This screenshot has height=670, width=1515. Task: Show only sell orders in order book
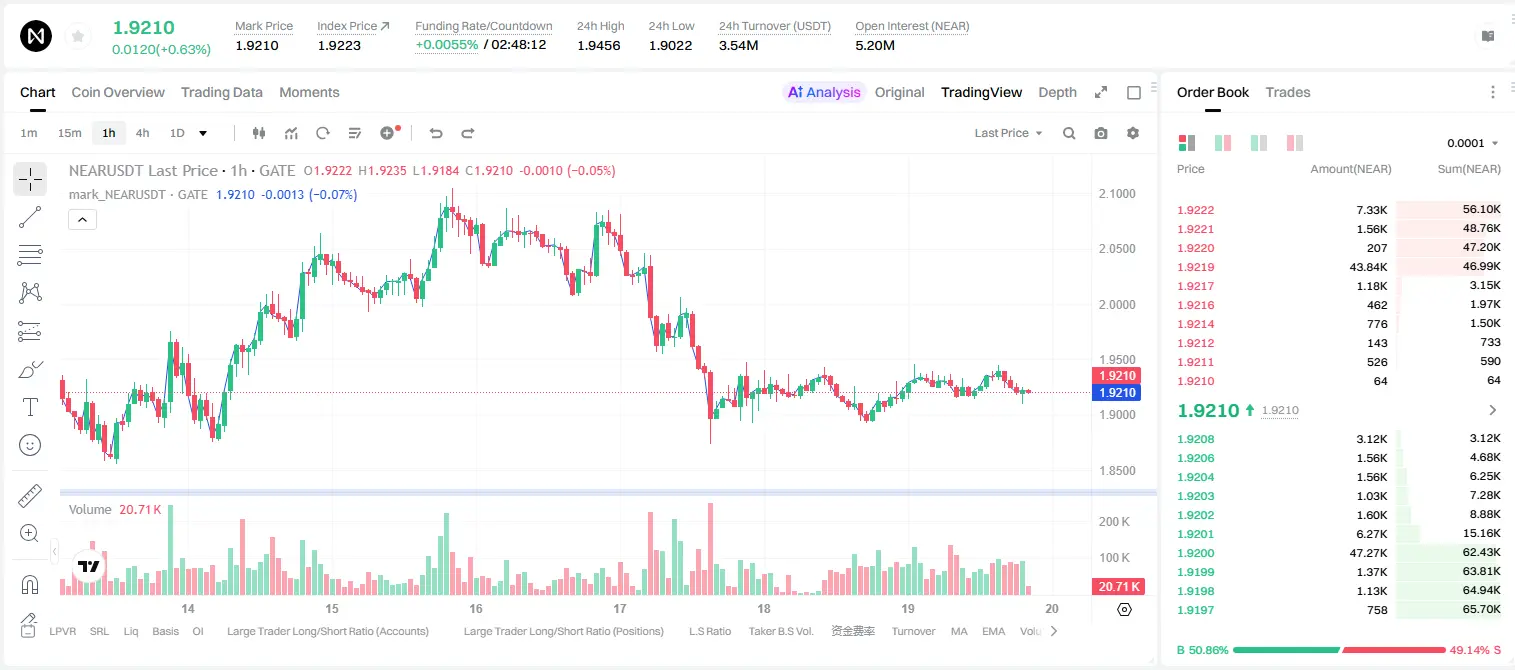coord(1296,143)
